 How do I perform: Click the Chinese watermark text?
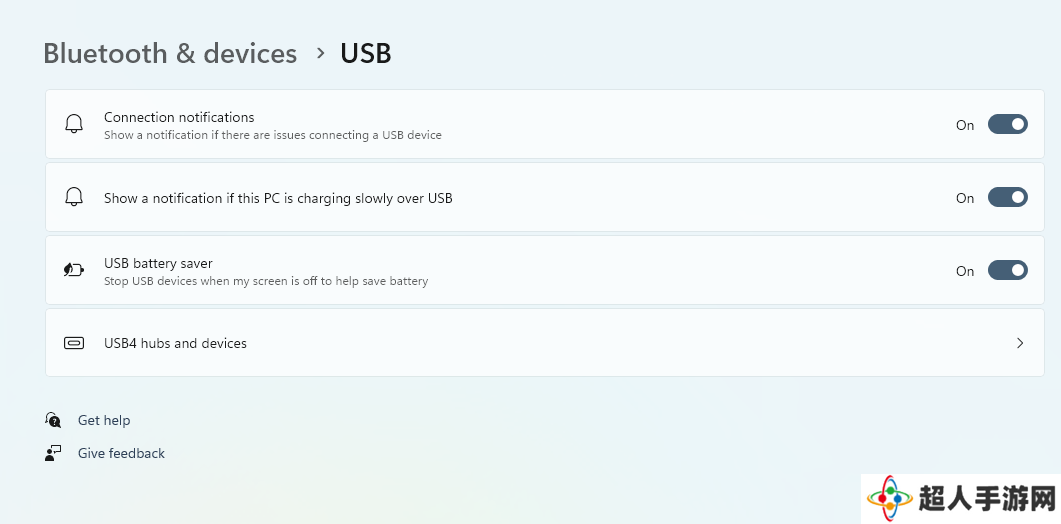click(x=987, y=500)
